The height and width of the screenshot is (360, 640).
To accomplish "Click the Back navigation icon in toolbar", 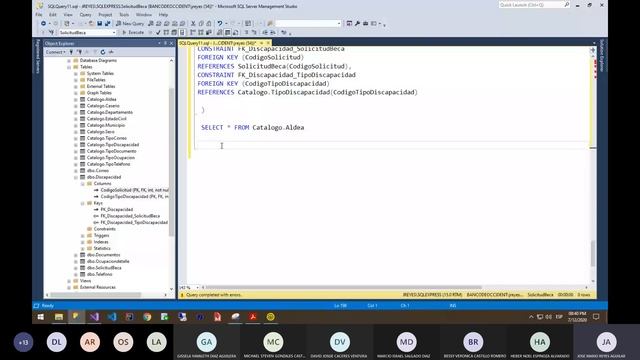I will point(43,24).
